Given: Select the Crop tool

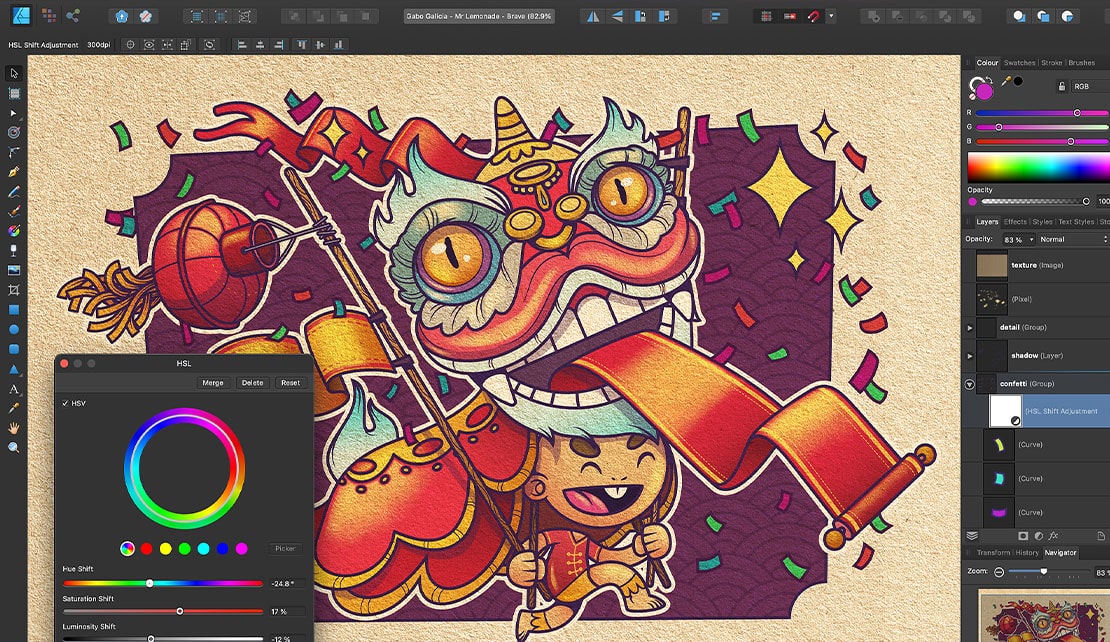Looking at the screenshot, I should point(14,290).
